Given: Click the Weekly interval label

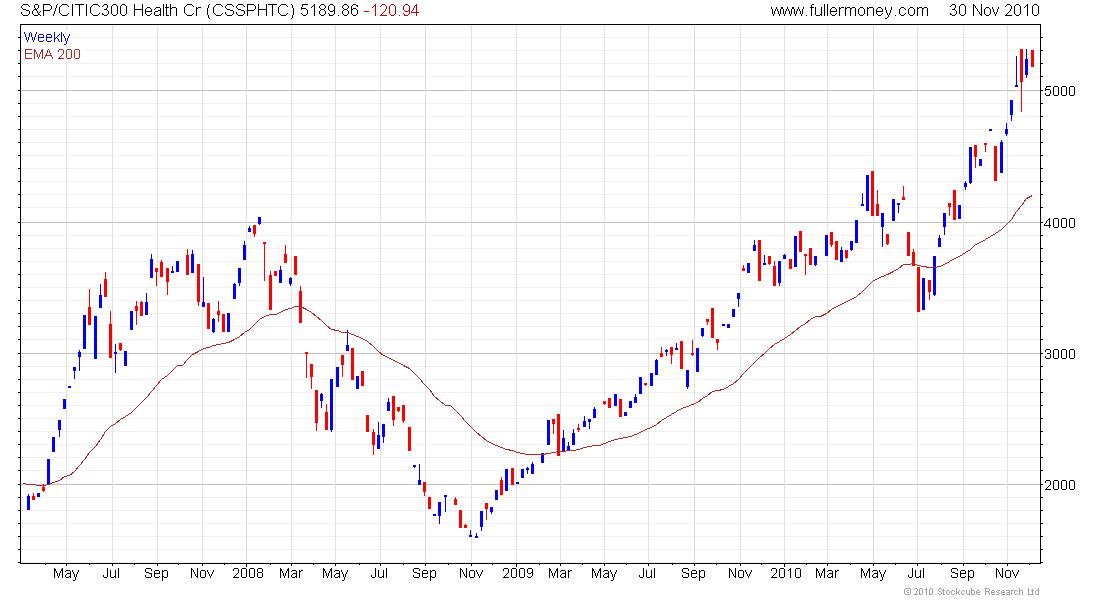Looking at the screenshot, I should coord(47,37).
